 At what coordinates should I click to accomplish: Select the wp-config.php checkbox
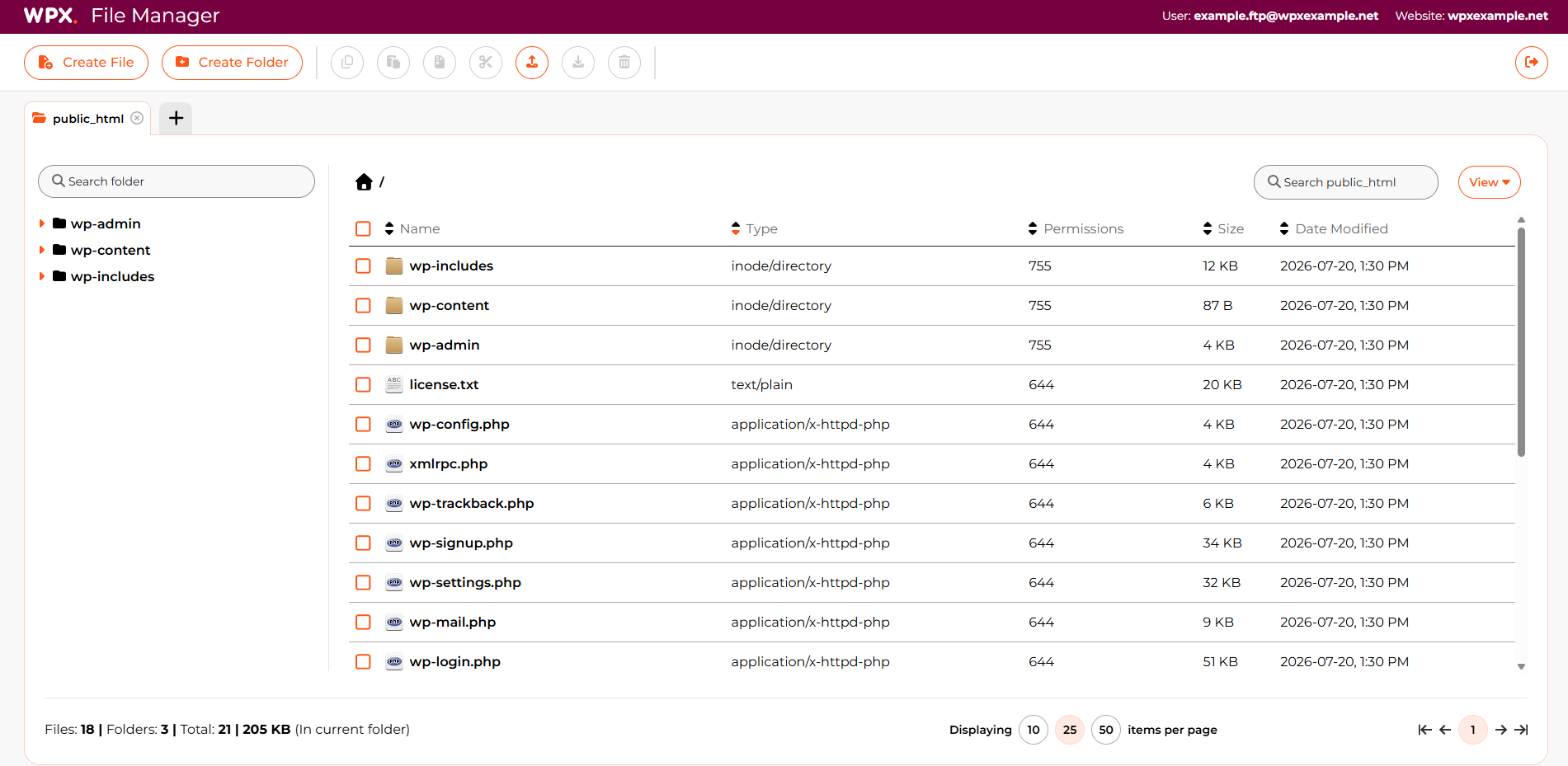click(363, 424)
